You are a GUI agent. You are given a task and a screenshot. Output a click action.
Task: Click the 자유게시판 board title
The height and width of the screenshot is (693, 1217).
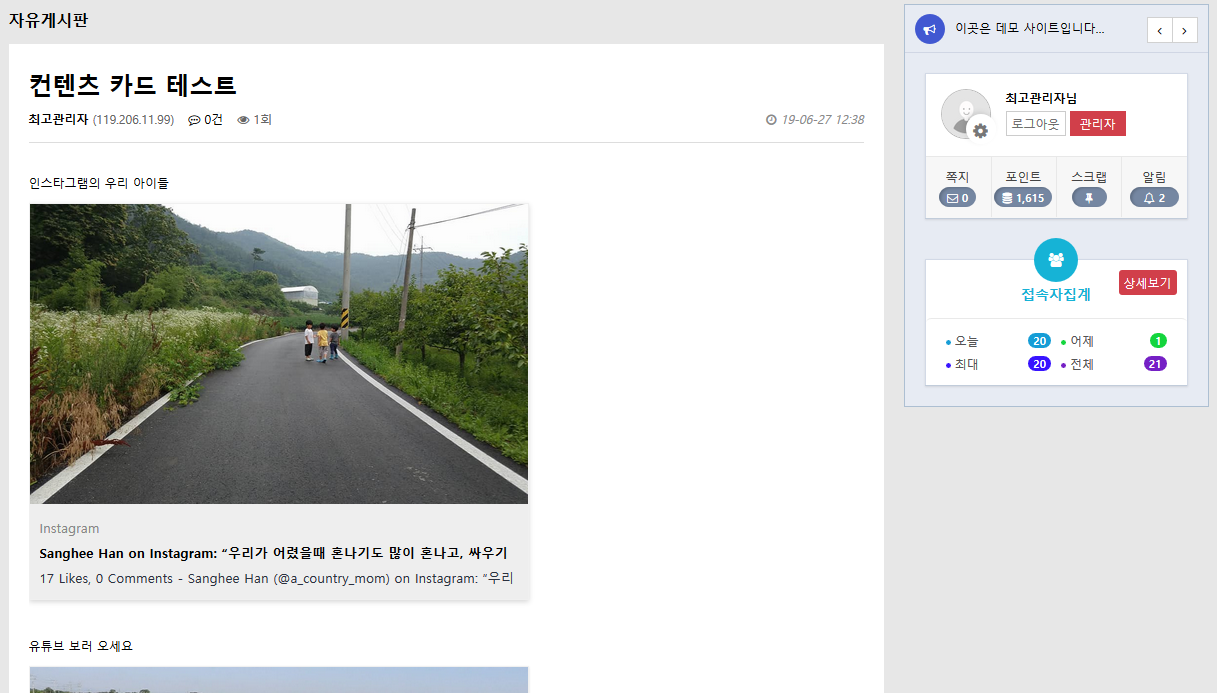(x=47, y=19)
